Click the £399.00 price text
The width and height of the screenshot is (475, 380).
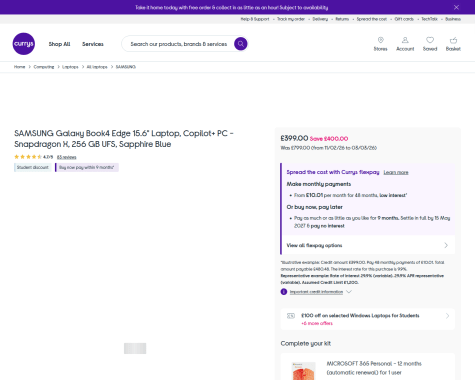294,138
